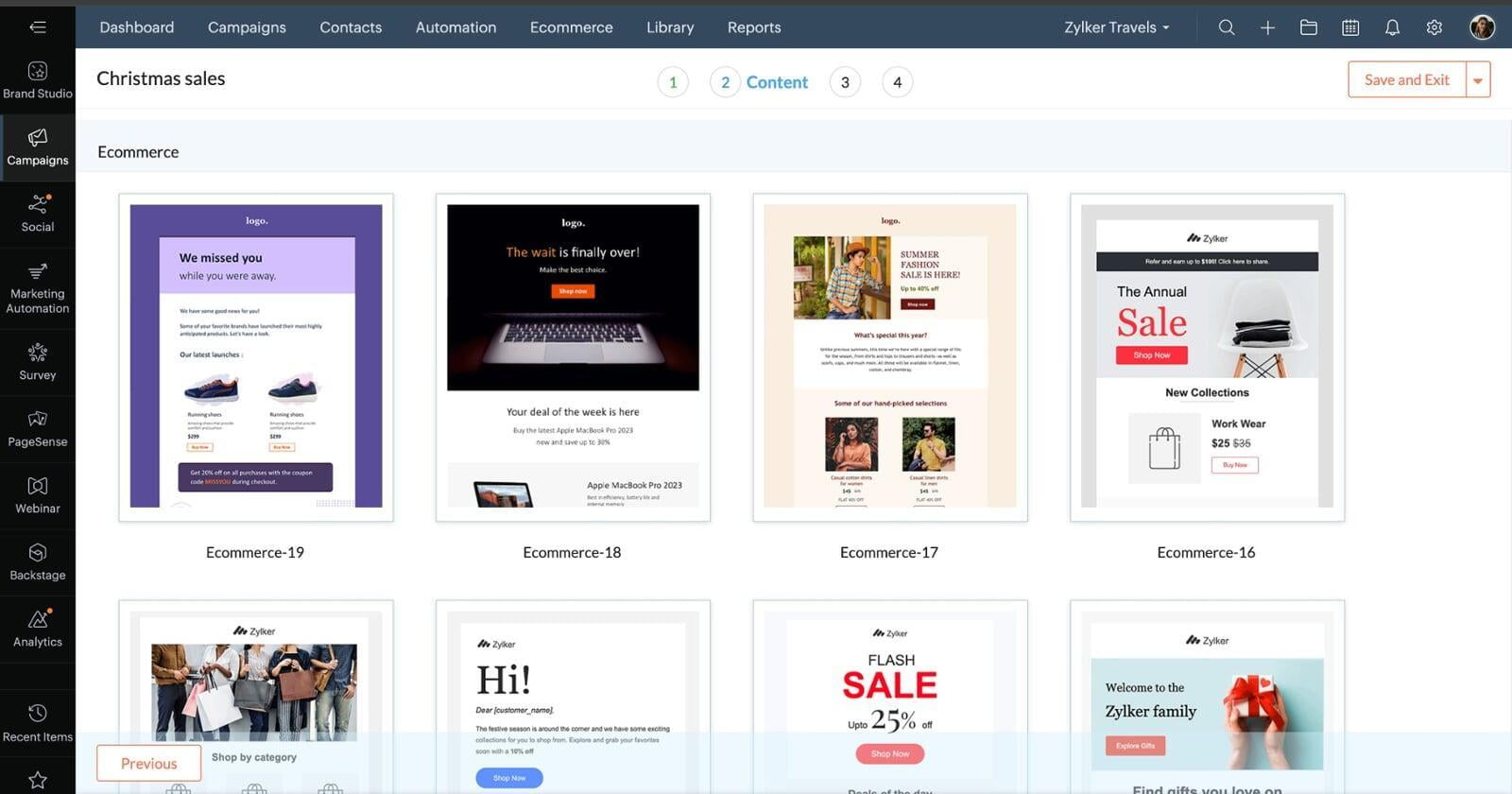Select the Ecommerce-17 summer fashion template
Image resolution: width=1512 pixels, height=794 pixels.
click(890, 357)
